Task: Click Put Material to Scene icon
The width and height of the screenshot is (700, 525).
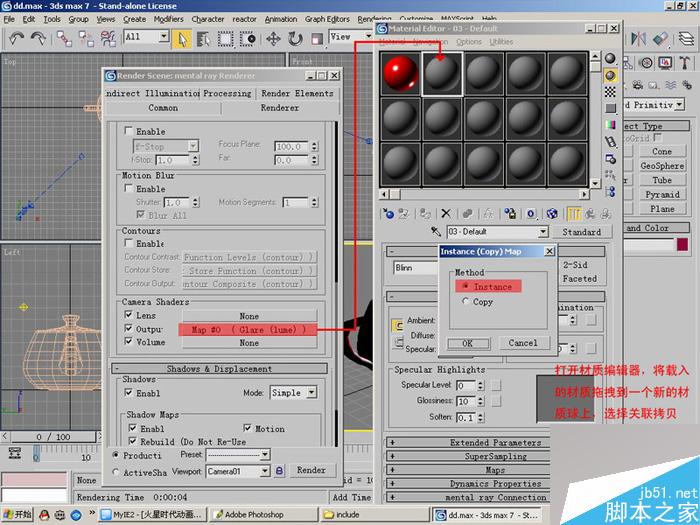Action: [x=404, y=214]
